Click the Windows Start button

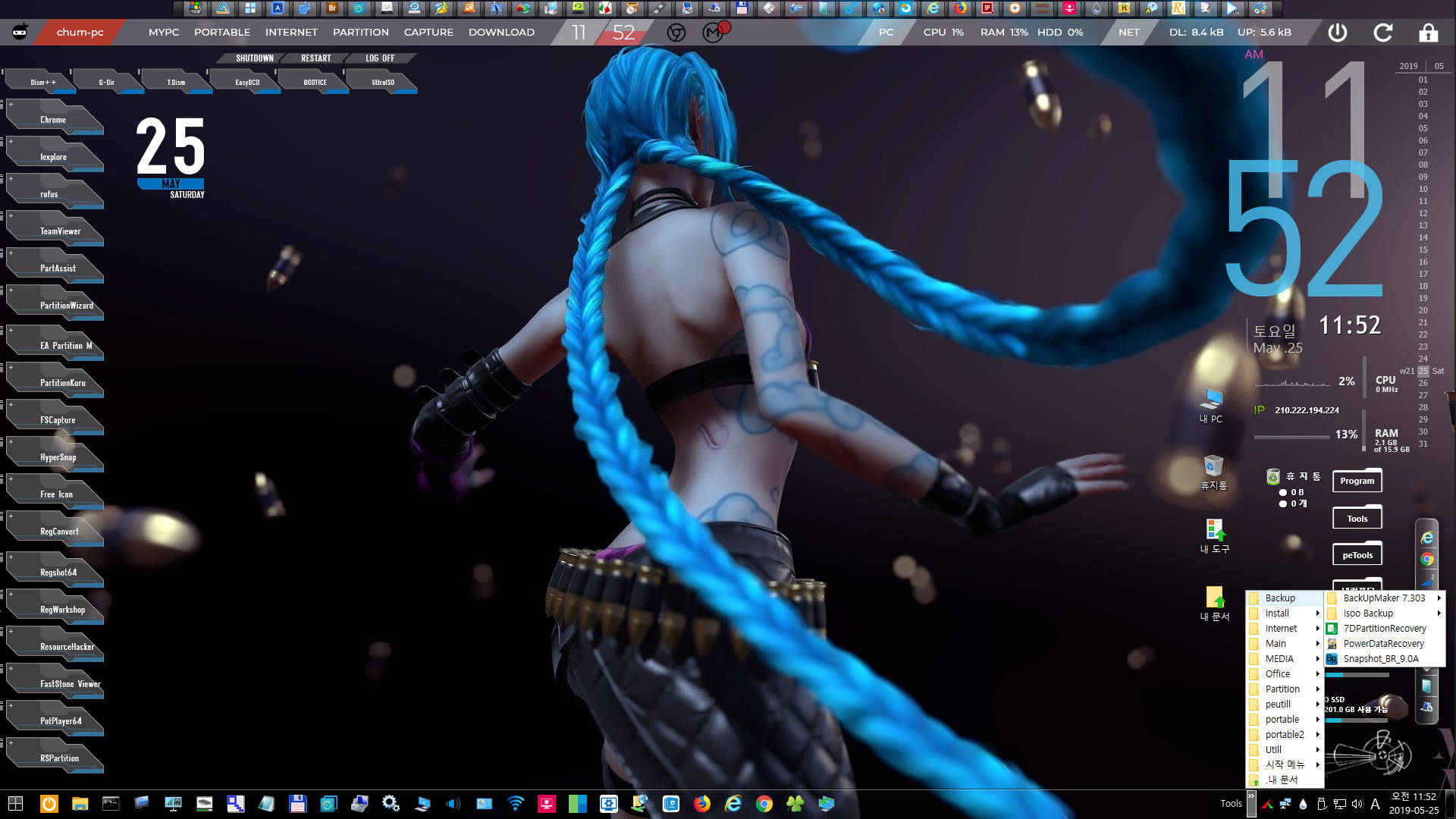coord(15,804)
